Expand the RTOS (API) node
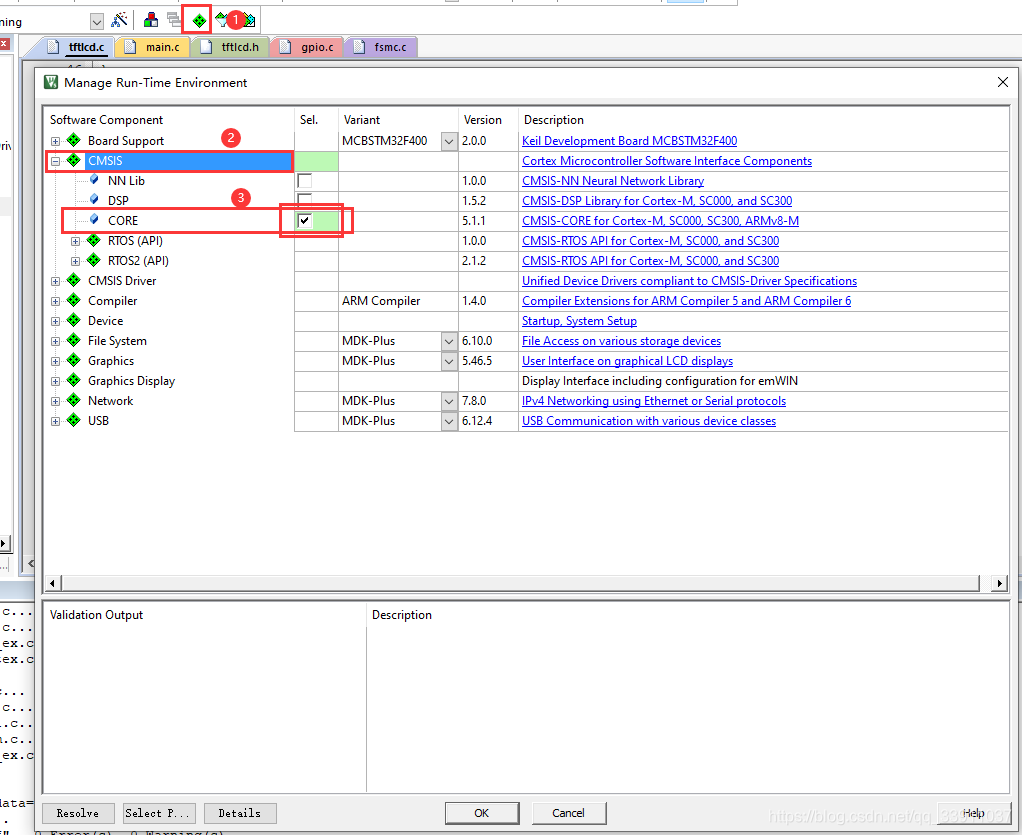 76,241
